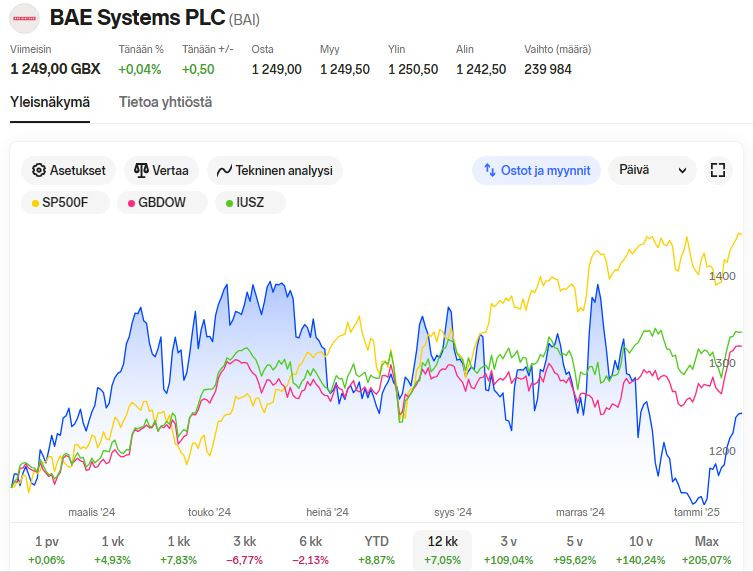Switch to the Yleisnäkymä tab

pyautogui.click(x=50, y=102)
